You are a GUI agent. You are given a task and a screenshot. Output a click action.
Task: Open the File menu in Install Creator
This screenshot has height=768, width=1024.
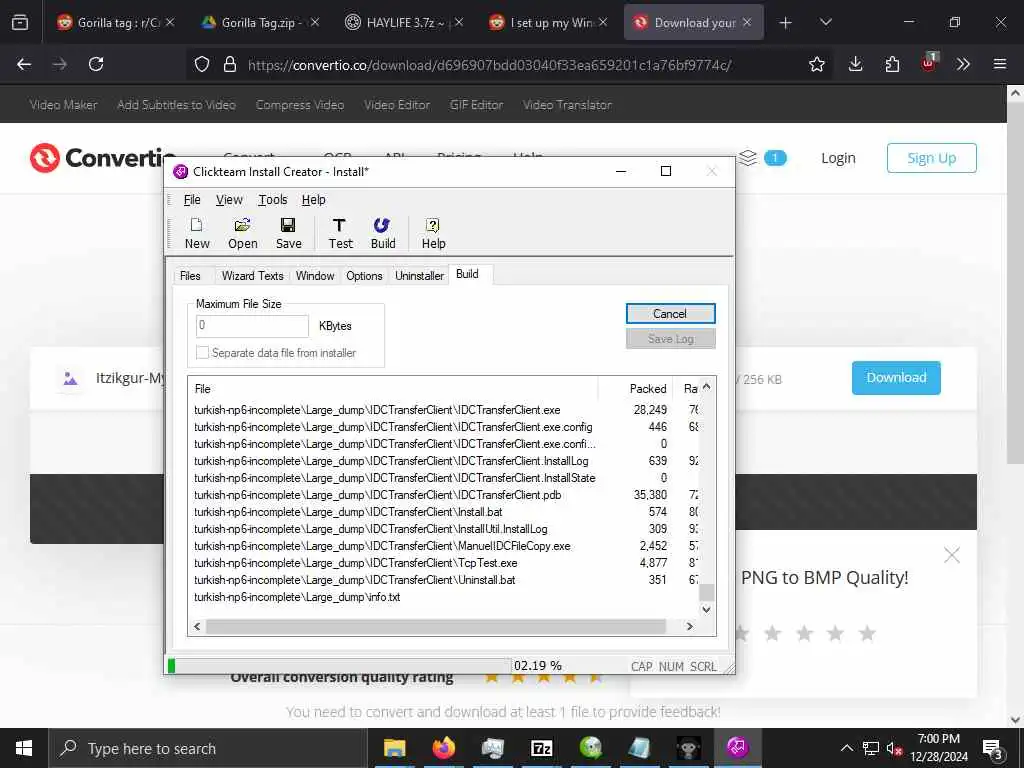(x=192, y=200)
